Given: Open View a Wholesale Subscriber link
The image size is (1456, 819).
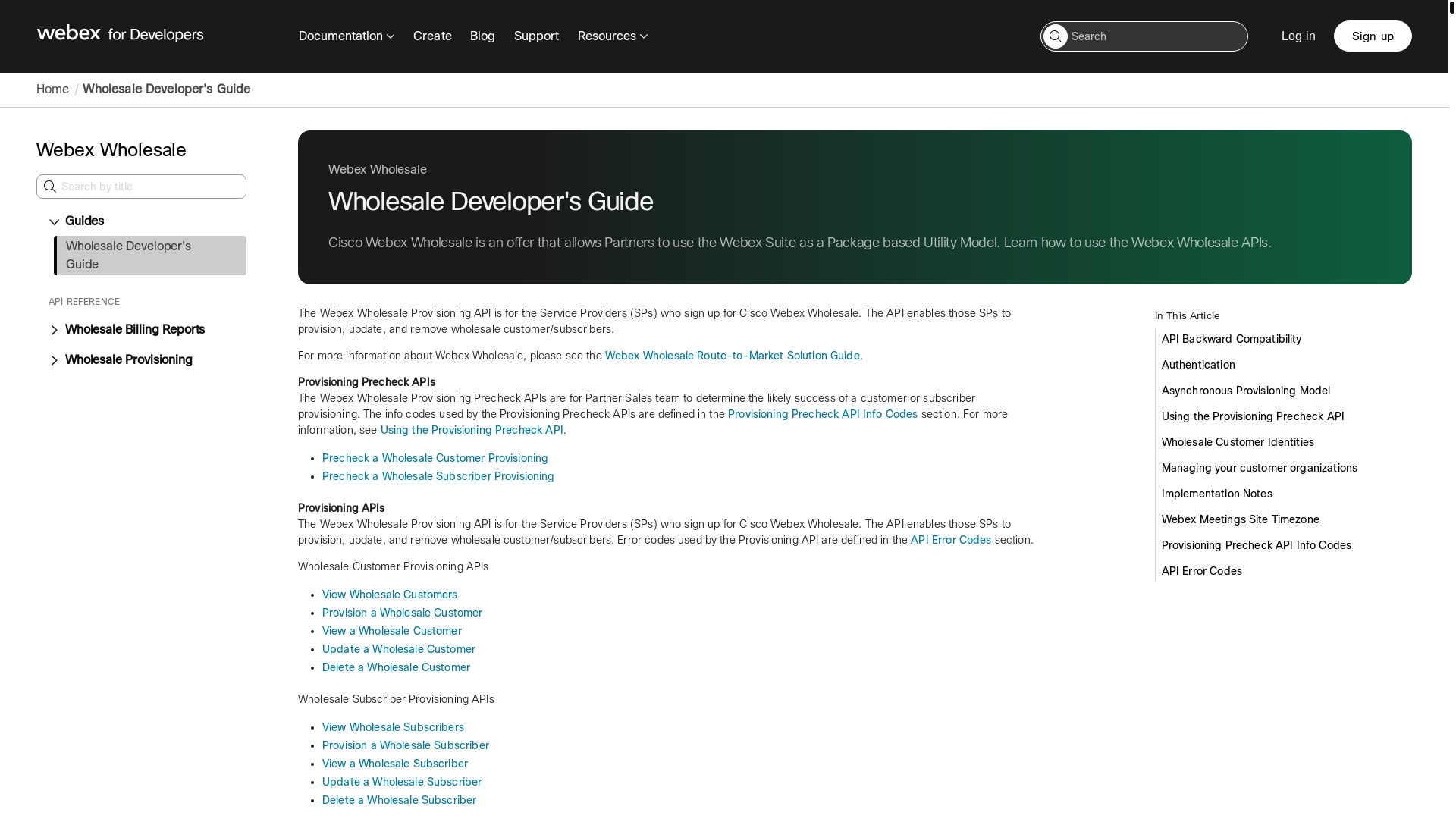Looking at the screenshot, I should click(394, 764).
